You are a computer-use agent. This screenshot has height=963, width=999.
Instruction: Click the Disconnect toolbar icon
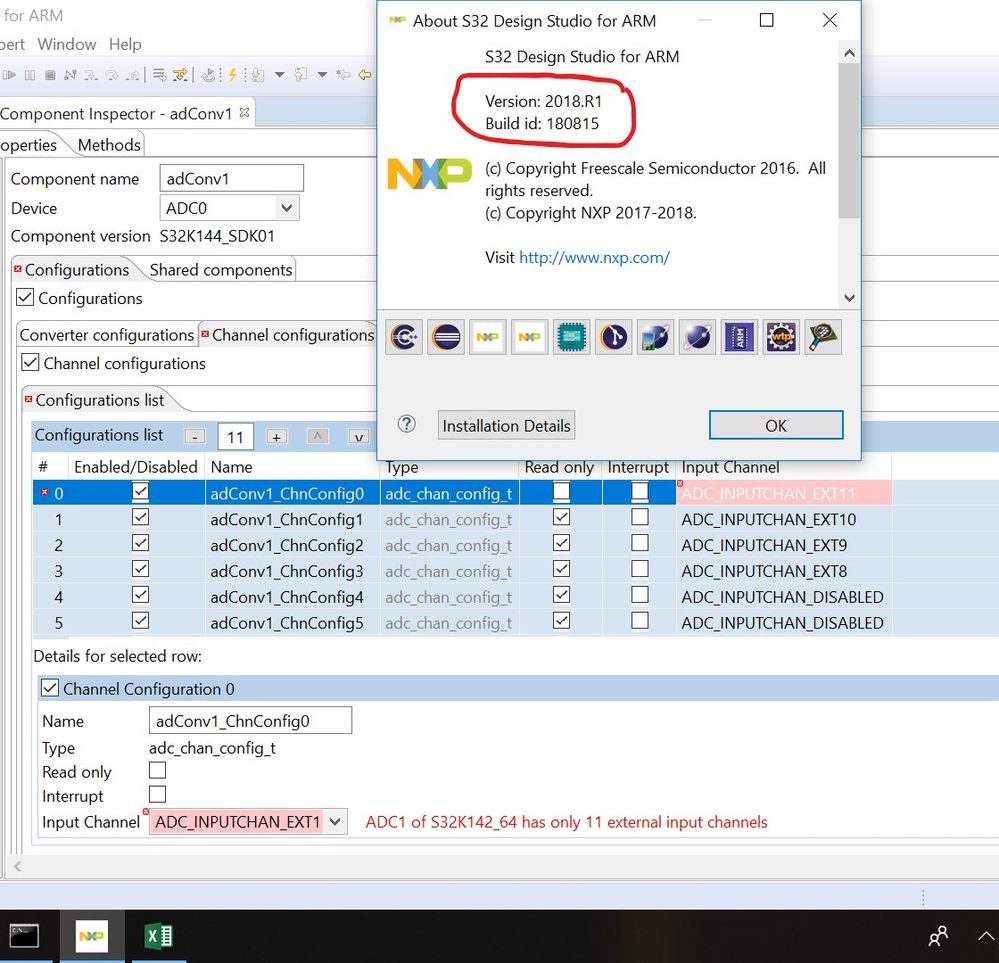click(x=71, y=75)
